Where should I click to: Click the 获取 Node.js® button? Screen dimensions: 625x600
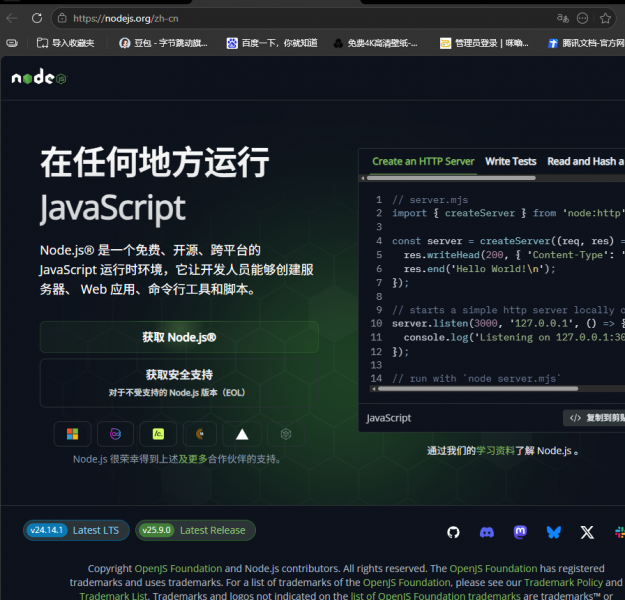coord(179,337)
